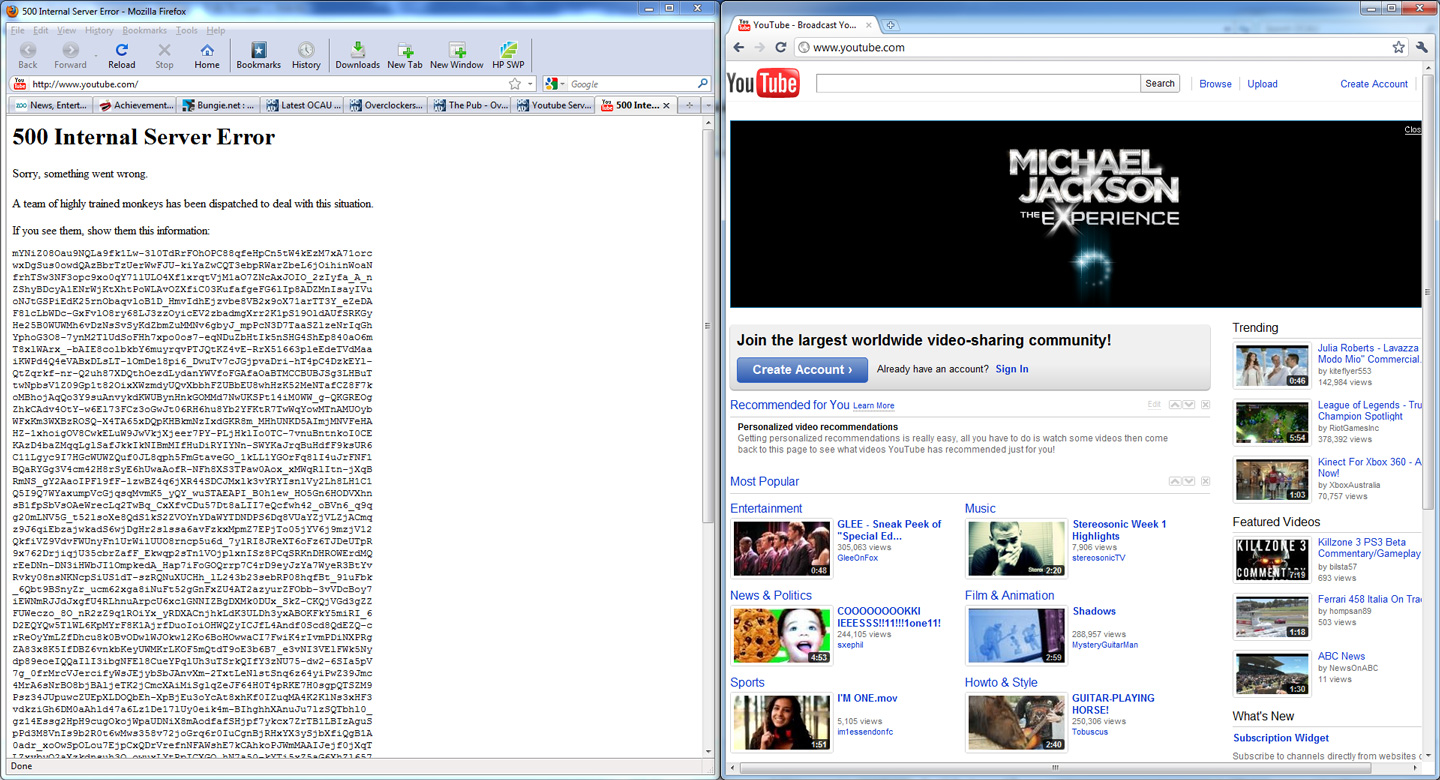Screen dimensions: 1440x780
Task: Click the Chrome forward arrow
Action: point(760,47)
